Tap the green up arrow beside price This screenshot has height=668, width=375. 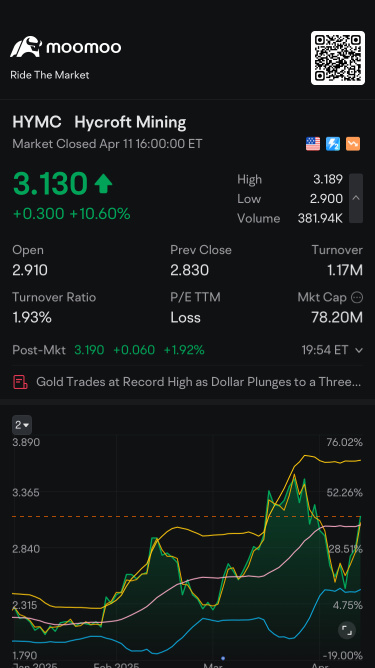pos(103,184)
